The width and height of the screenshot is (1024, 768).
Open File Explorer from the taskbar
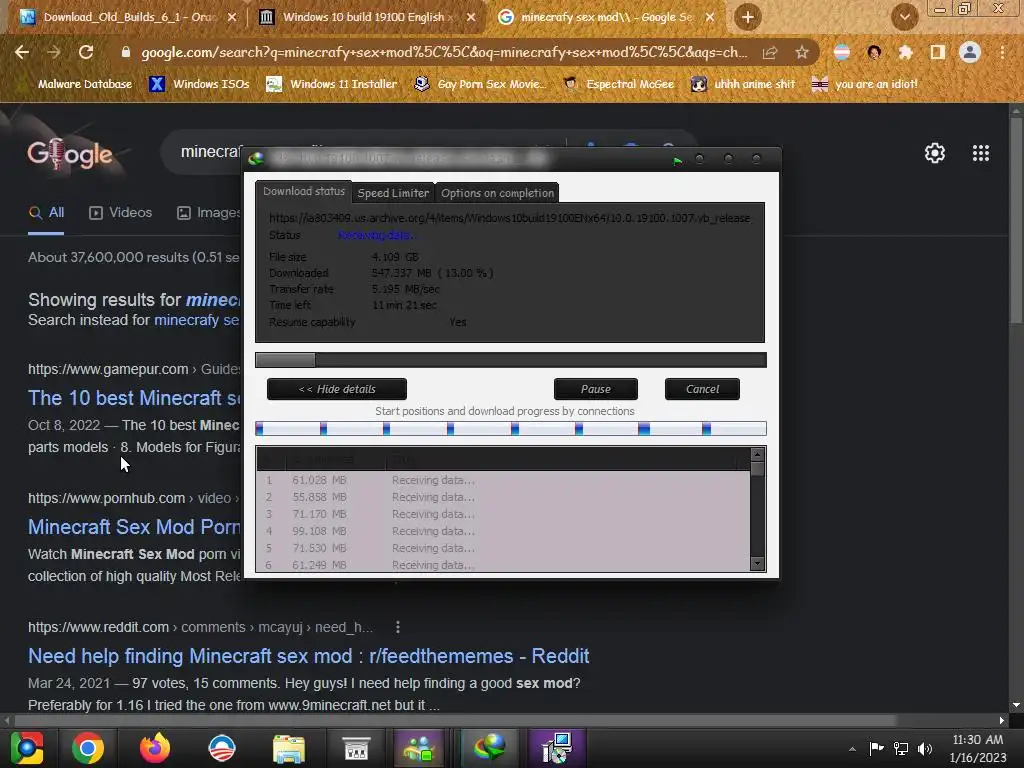pos(289,748)
